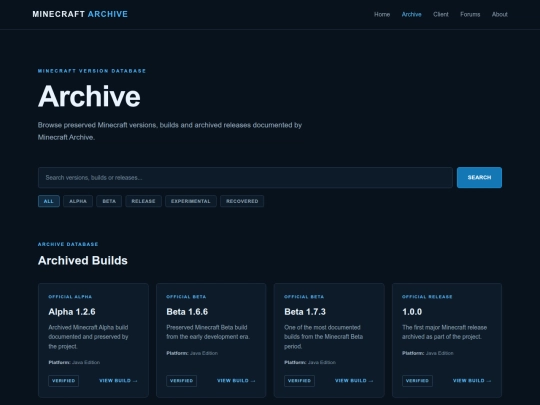Open View Build for release 1.0.0

click(472, 381)
